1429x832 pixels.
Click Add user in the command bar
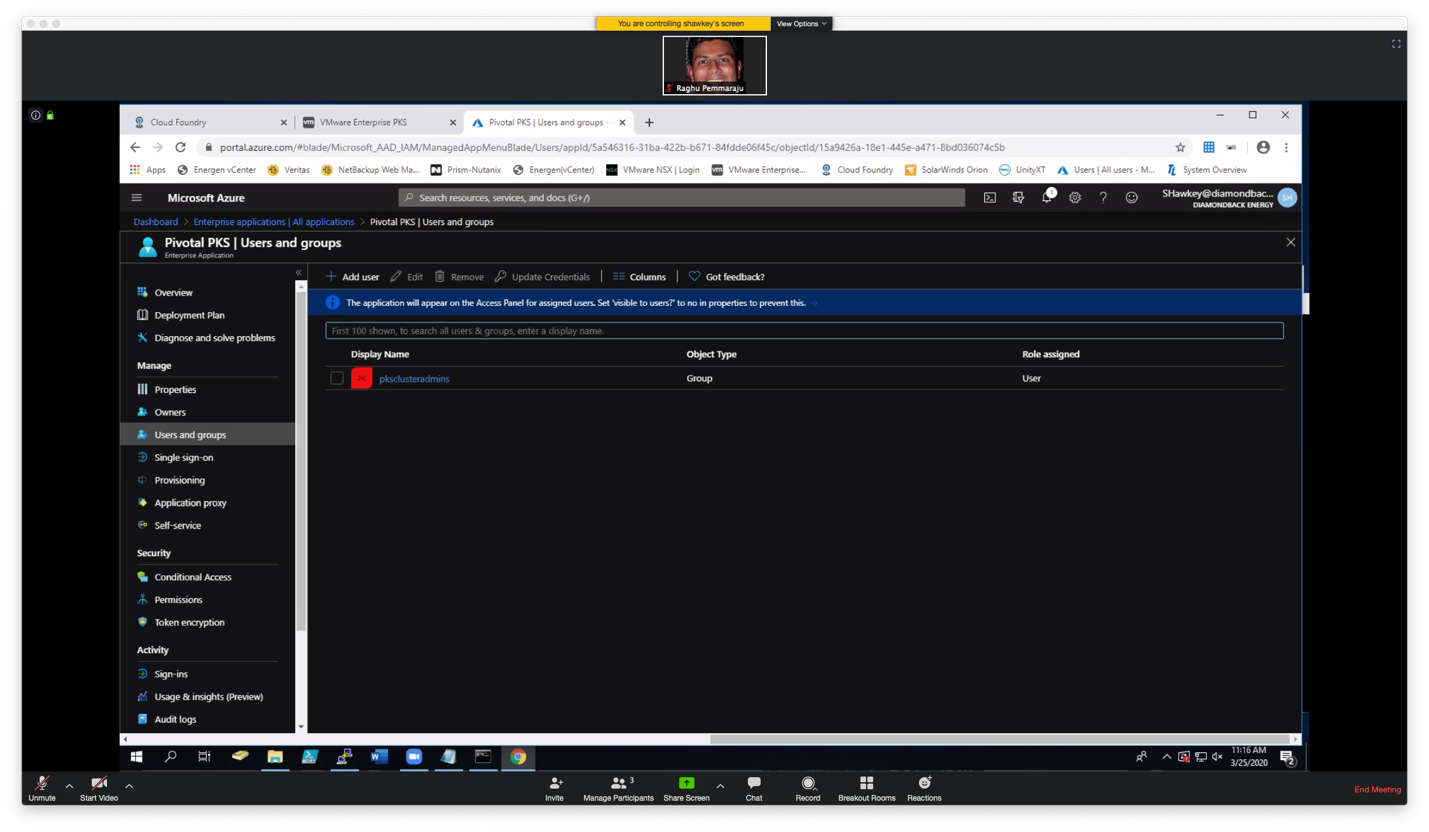point(352,277)
